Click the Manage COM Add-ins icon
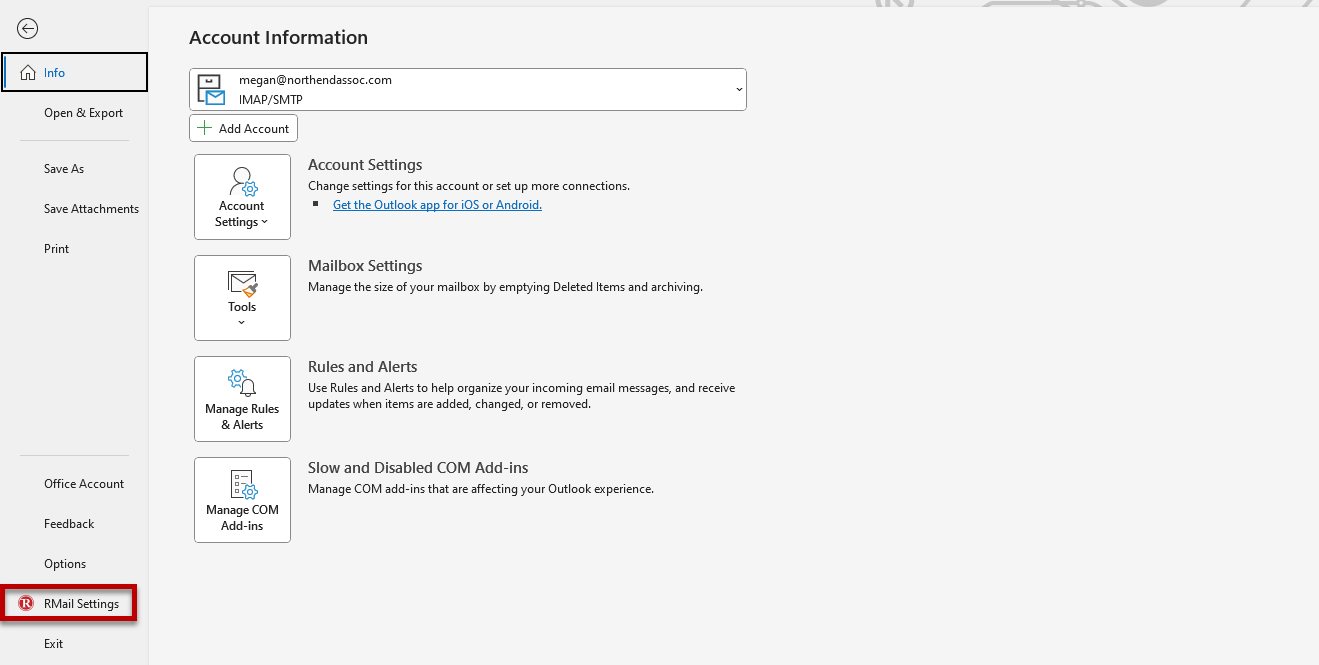1319x665 pixels. (x=242, y=485)
